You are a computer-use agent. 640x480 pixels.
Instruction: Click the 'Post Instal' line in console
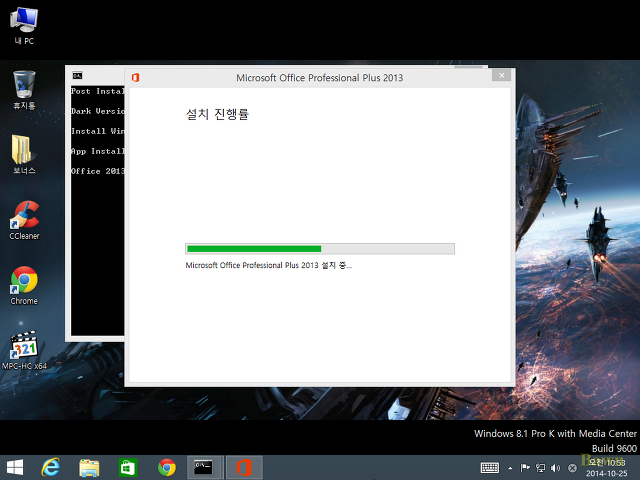pyautogui.click(x=98, y=91)
